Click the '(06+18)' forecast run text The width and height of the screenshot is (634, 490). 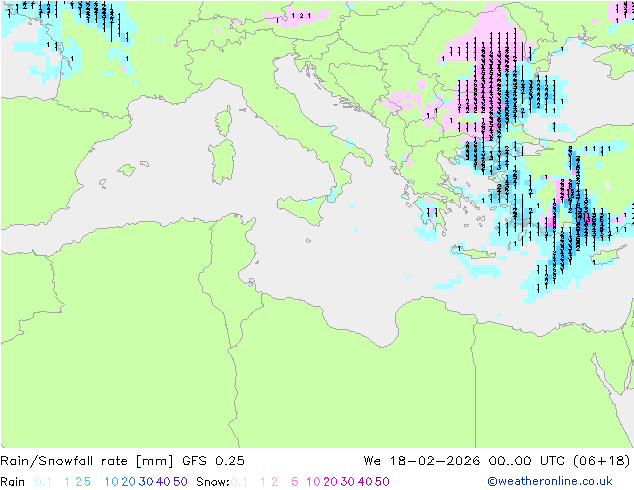pyautogui.click(x=602, y=461)
